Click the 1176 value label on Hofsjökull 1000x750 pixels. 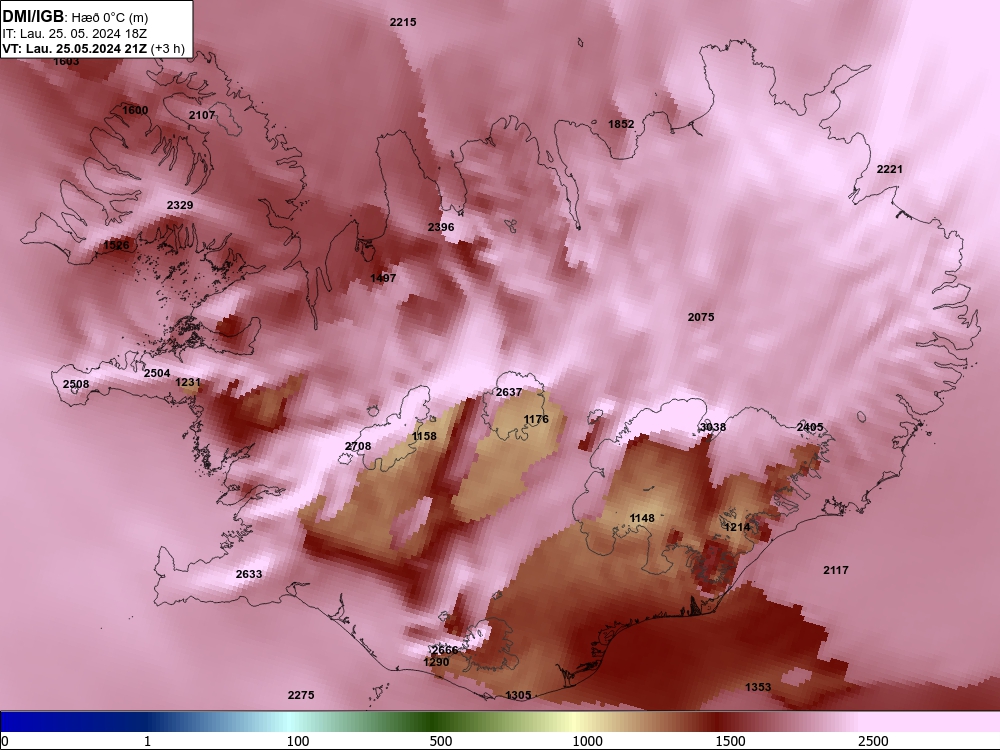click(536, 420)
